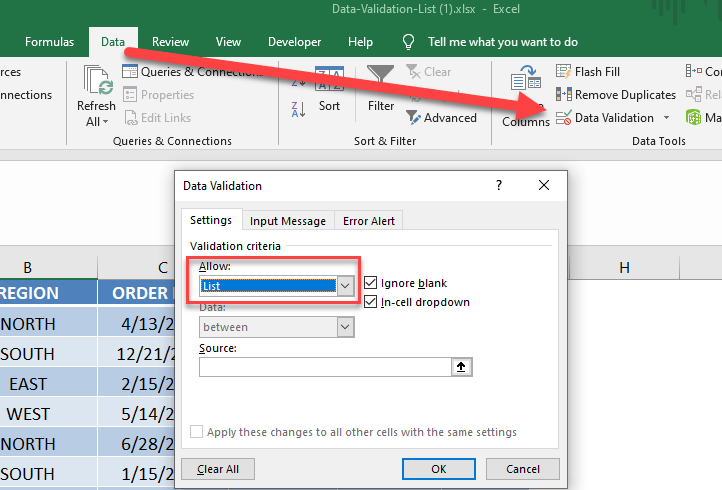Click the EAST region cell
722x490 pixels.
pos(48,384)
